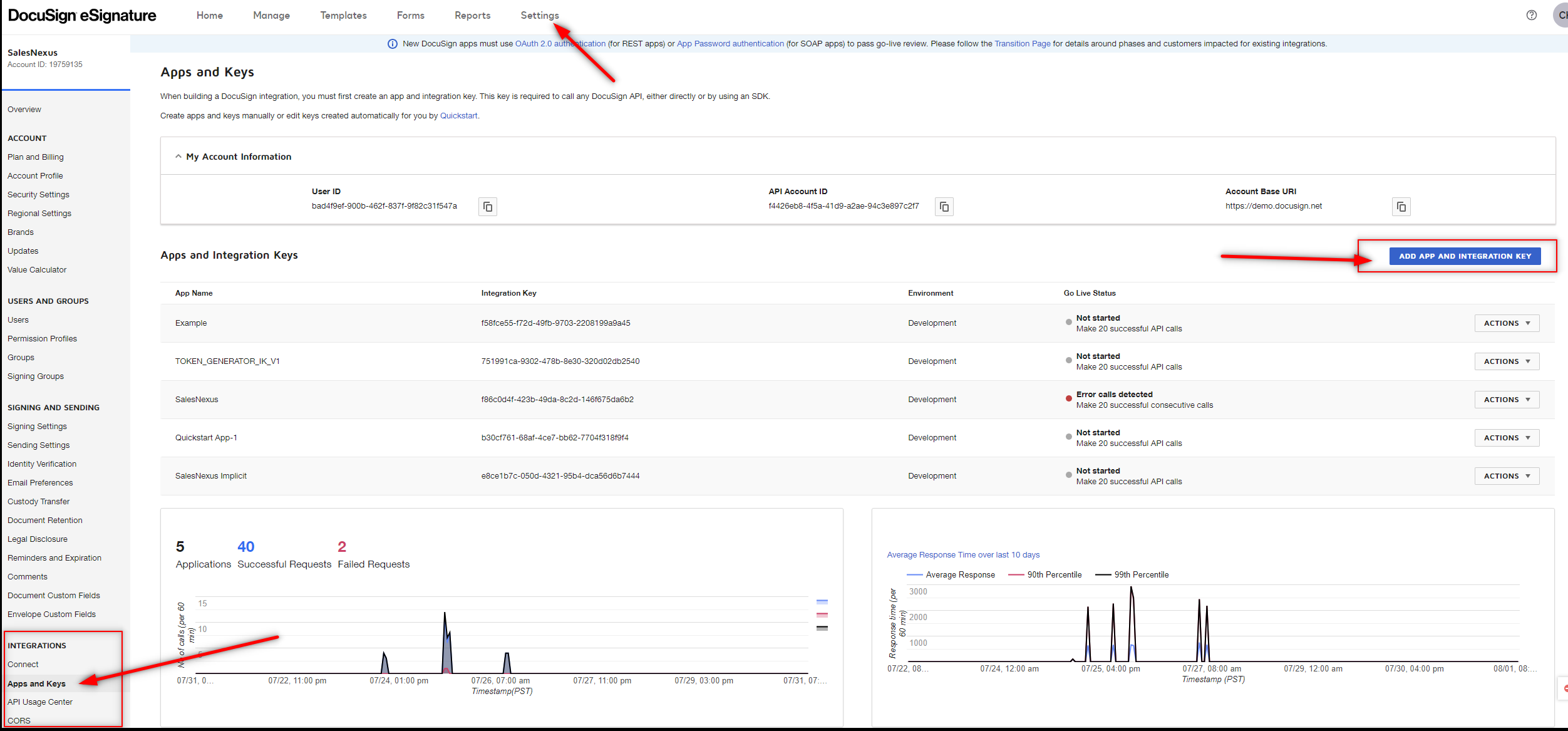
Task: Open Overview in the sidebar
Action: point(24,110)
